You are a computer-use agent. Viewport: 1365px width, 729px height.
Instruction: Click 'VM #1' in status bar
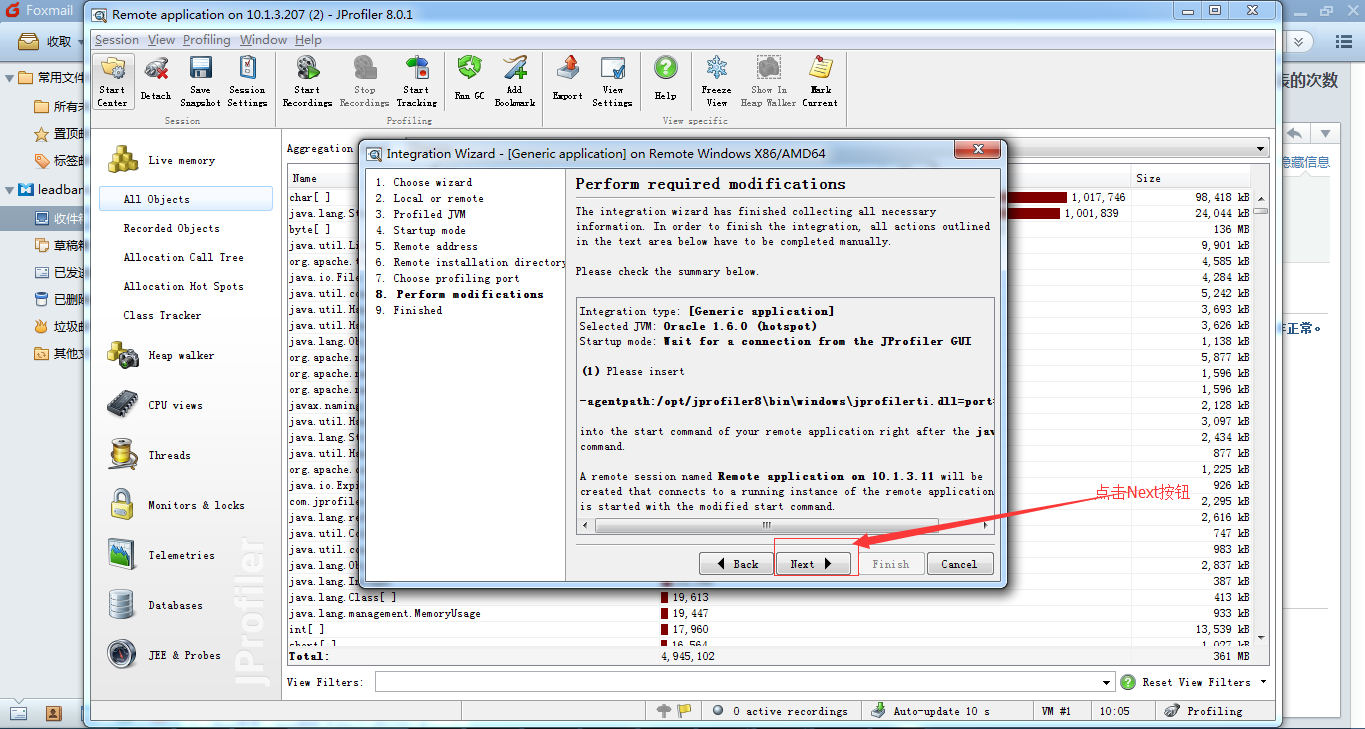(1056, 711)
